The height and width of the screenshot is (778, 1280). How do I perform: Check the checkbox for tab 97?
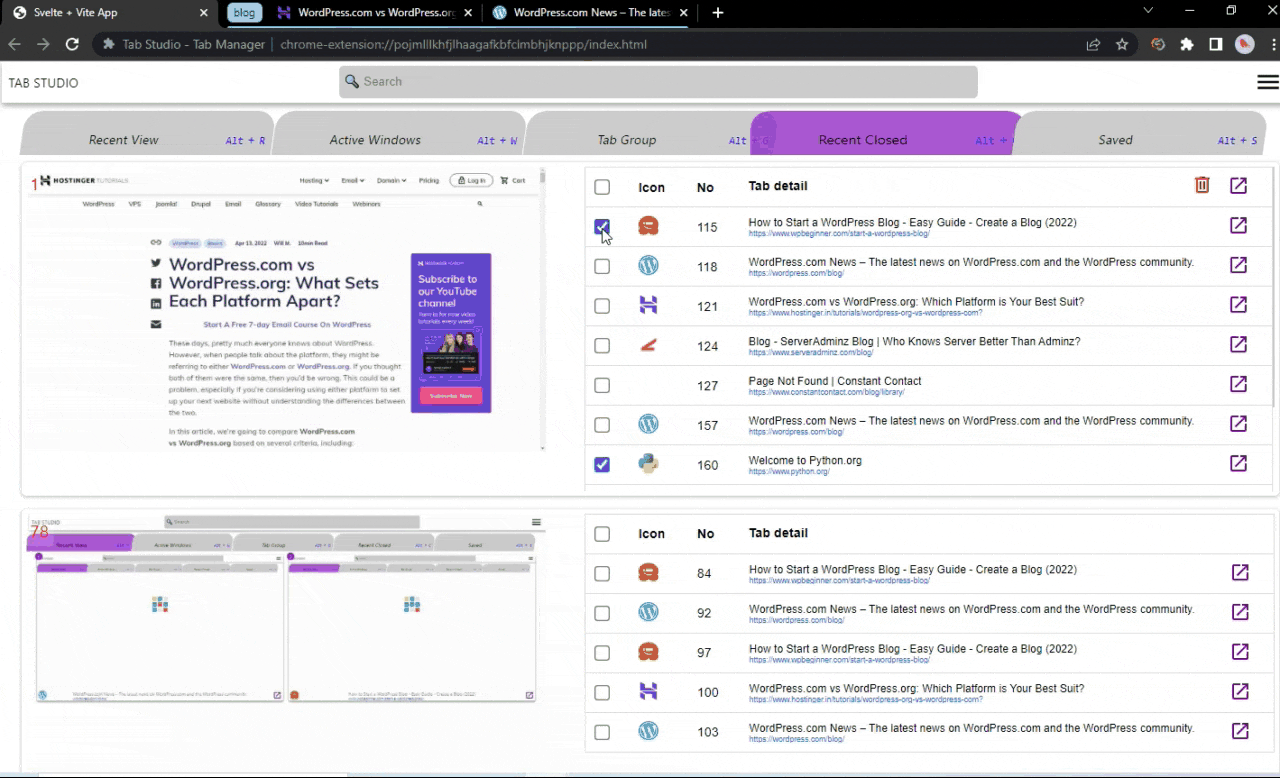[601, 653]
